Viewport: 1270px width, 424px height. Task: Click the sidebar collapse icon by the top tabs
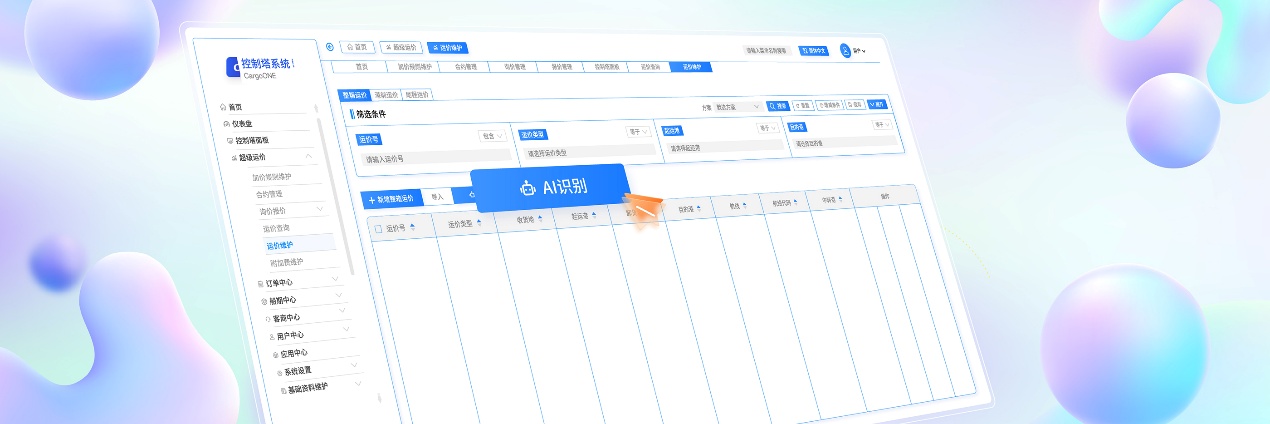(x=330, y=46)
